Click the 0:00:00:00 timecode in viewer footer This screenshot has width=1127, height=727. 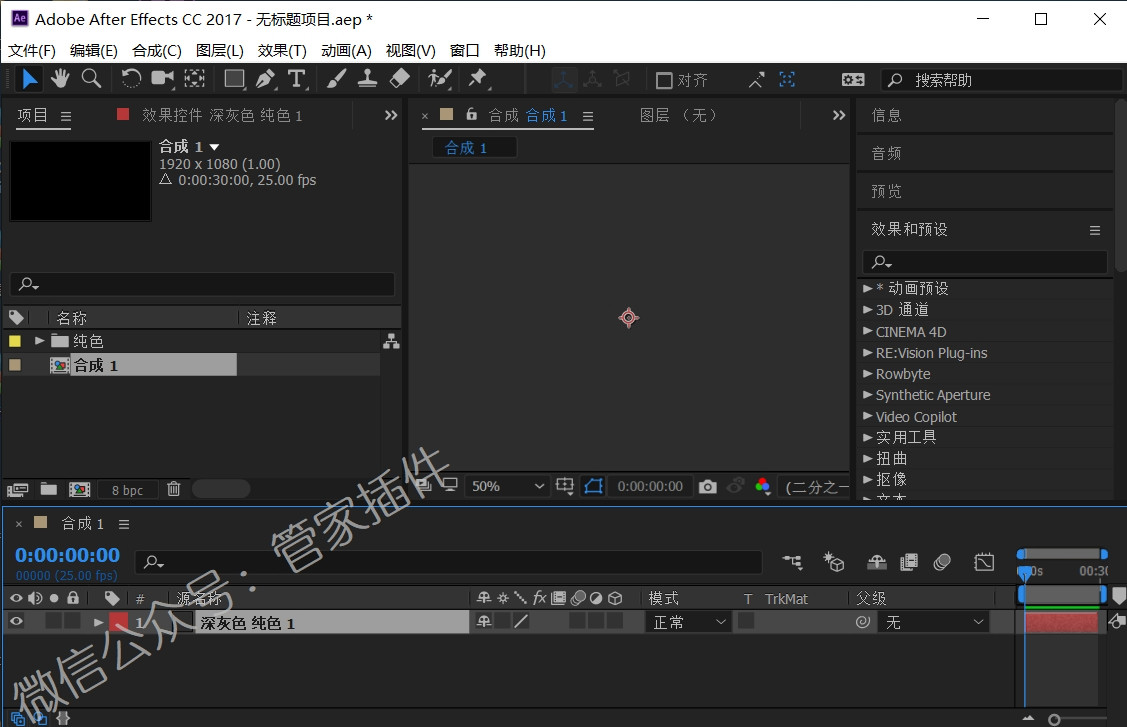pos(650,487)
